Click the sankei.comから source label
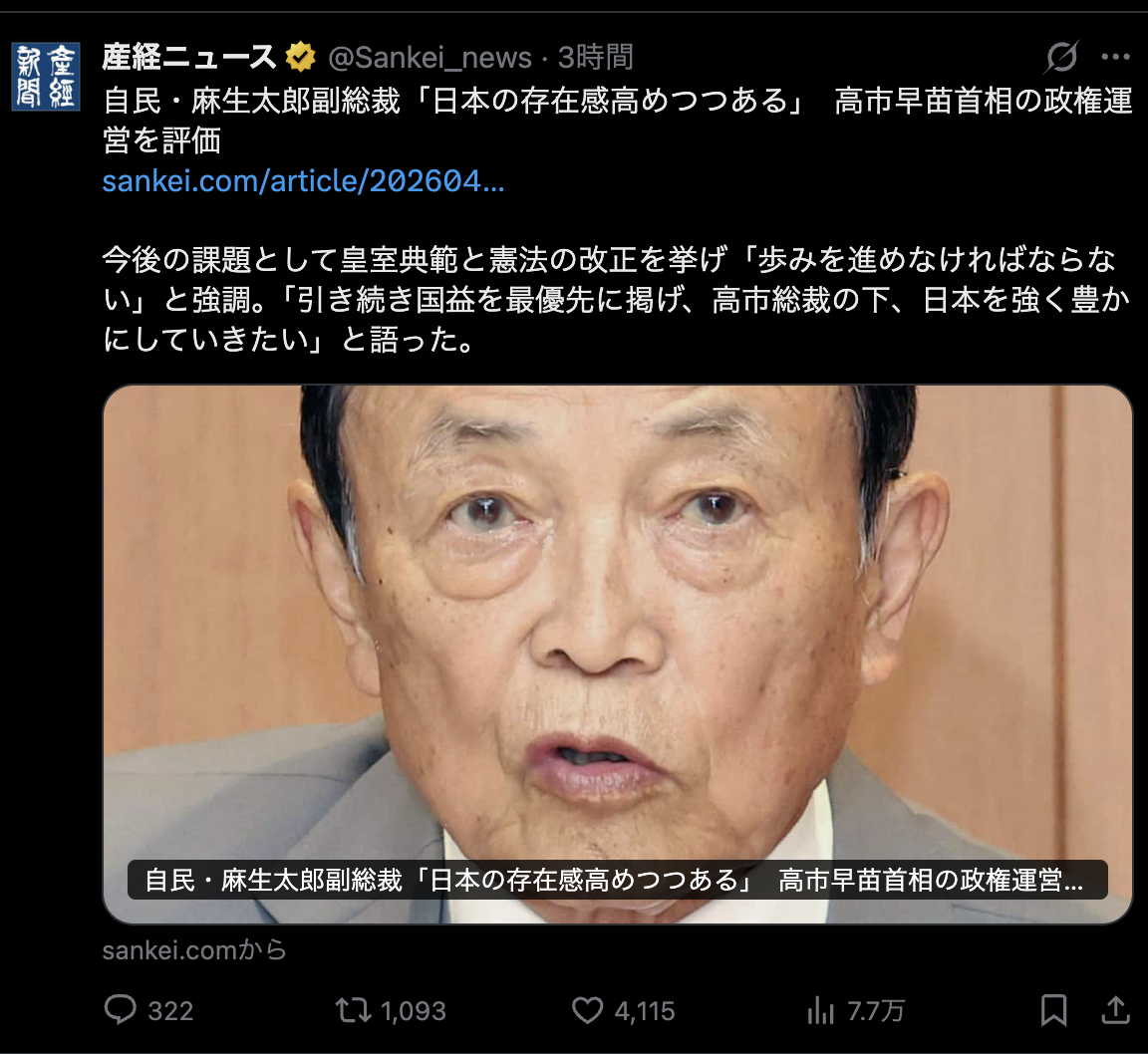Viewport: 1148px width, 1054px height. click(194, 950)
